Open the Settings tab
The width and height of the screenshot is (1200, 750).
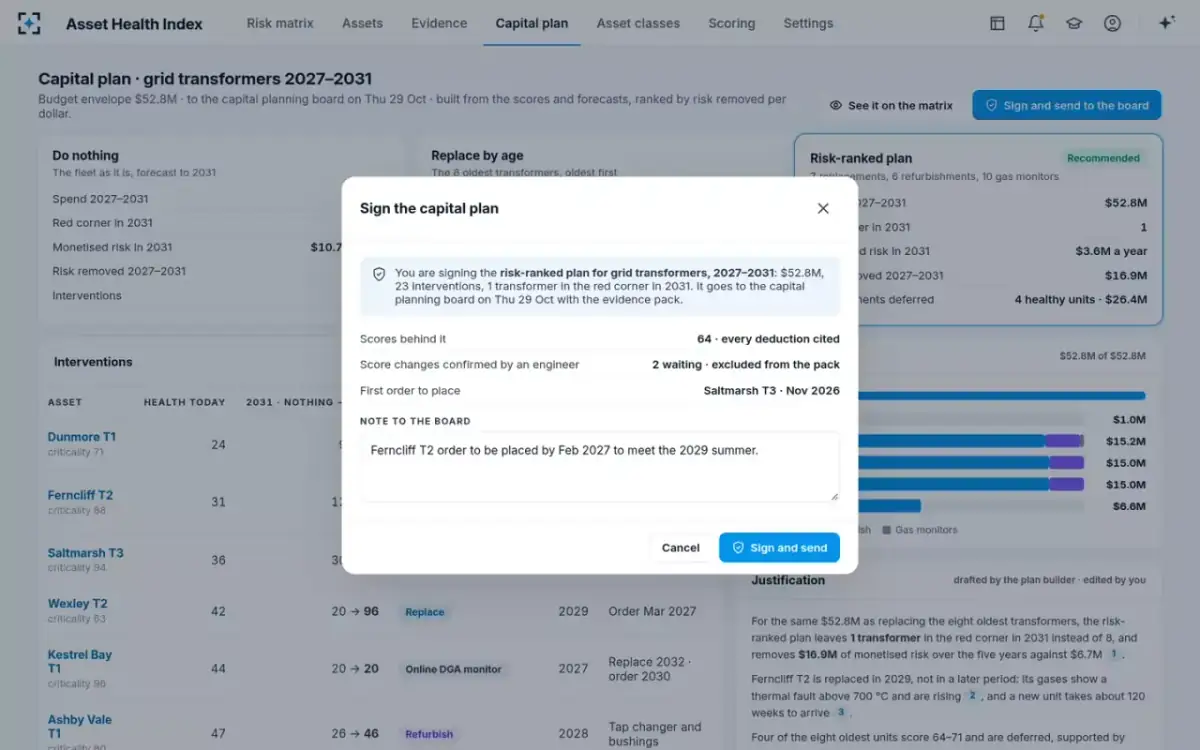point(808,23)
